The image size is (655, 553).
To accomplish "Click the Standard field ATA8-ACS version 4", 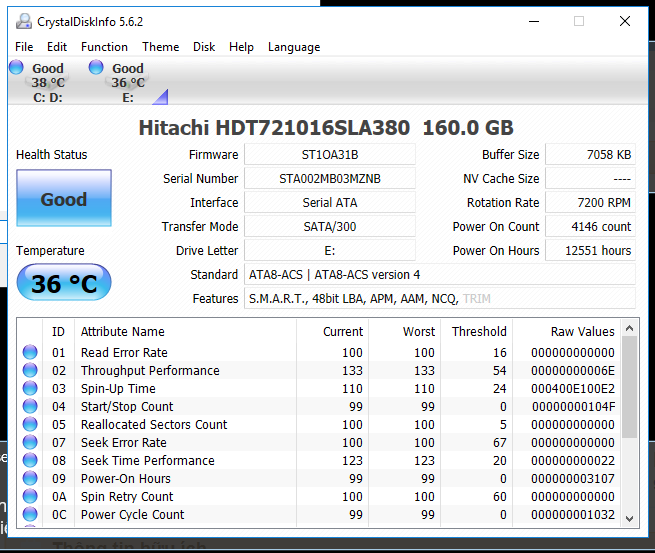I will [440, 274].
